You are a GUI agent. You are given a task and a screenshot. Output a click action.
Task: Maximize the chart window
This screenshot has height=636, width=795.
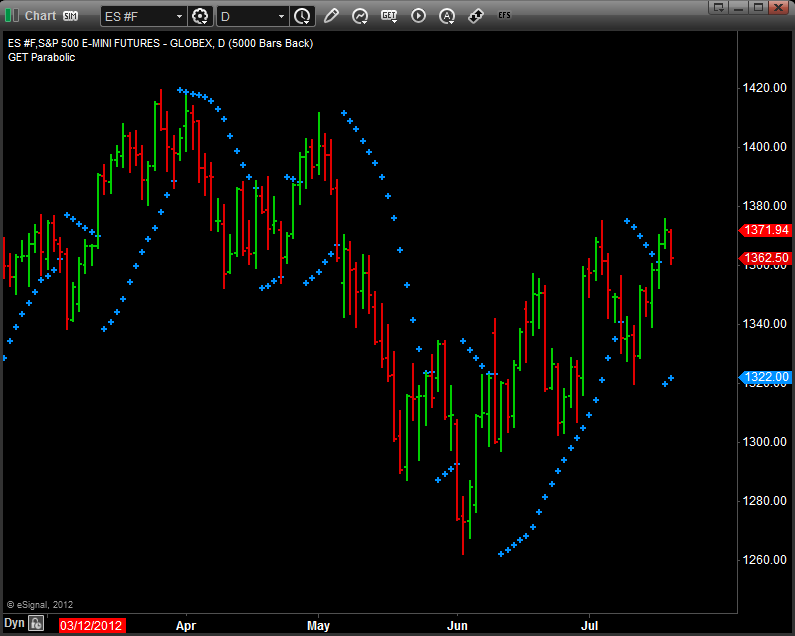click(758, 7)
